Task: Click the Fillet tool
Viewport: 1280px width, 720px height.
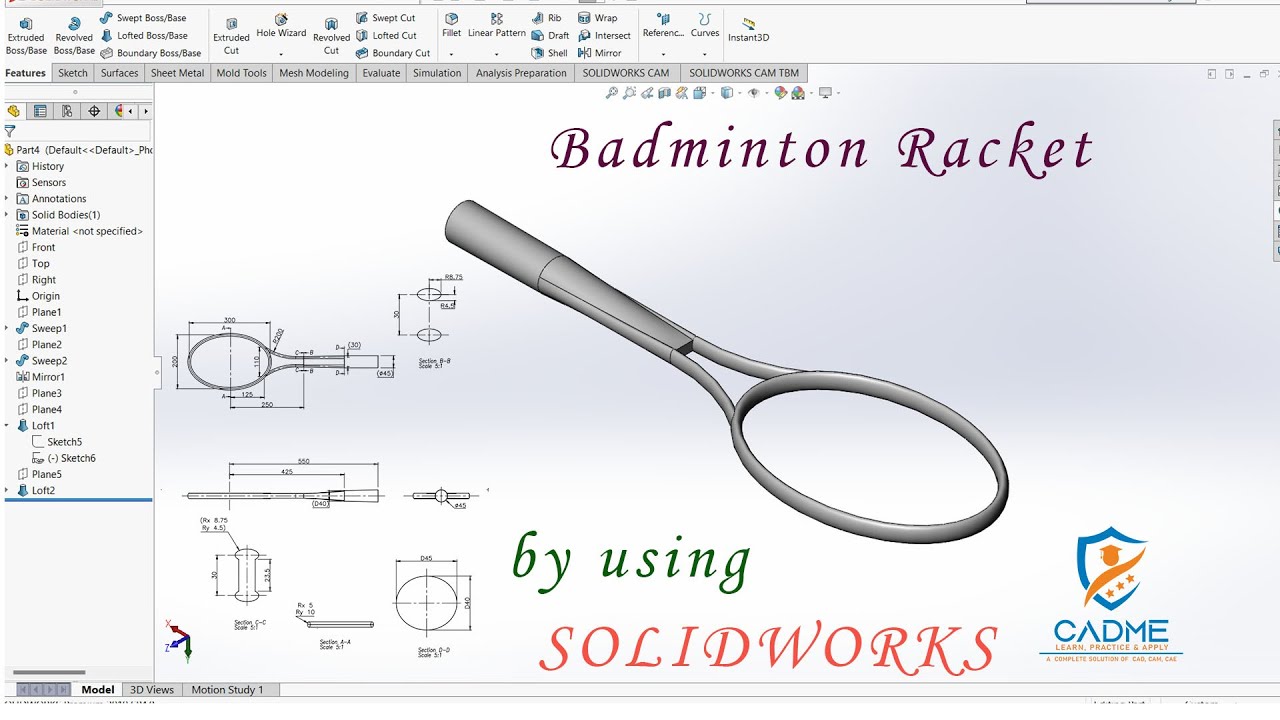Action: coord(452,26)
